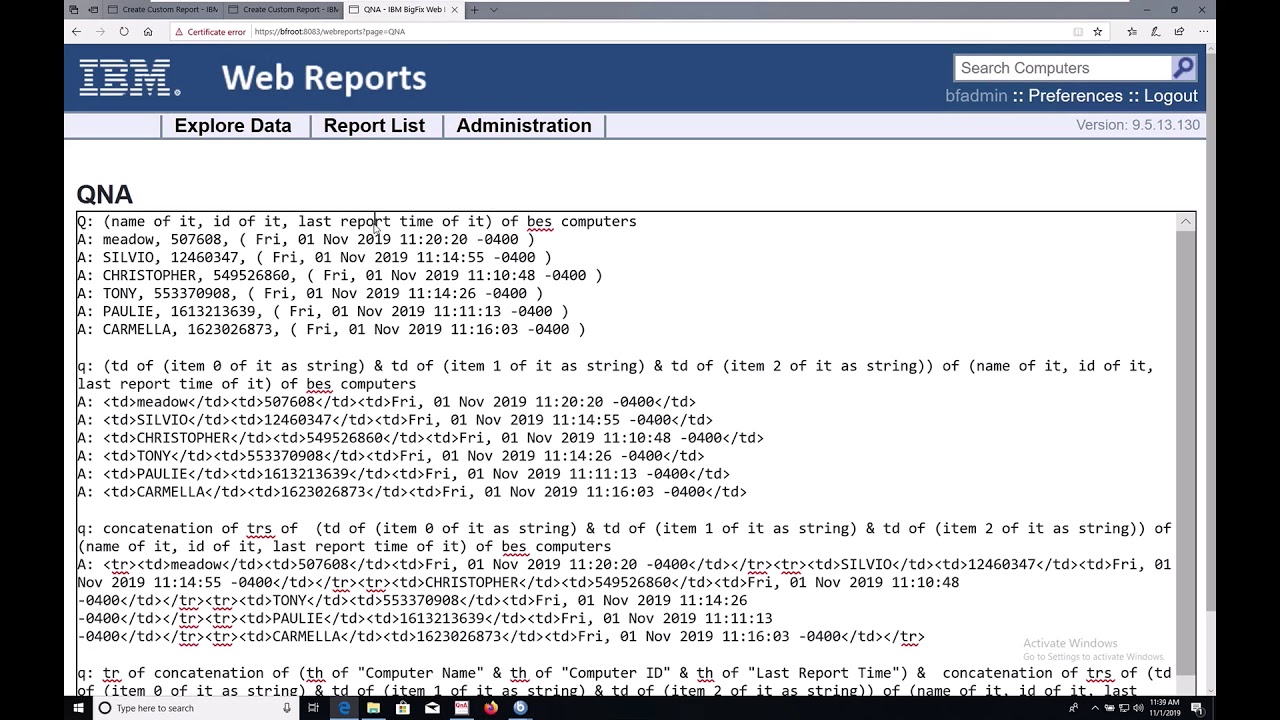The height and width of the screenshot is (720, 1280).
Task: Click the set tabs aside icon
Action: pos(92,9)
